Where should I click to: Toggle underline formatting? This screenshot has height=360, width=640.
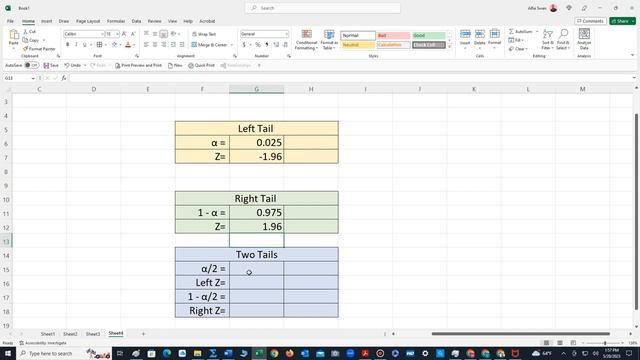click(84, 44)
